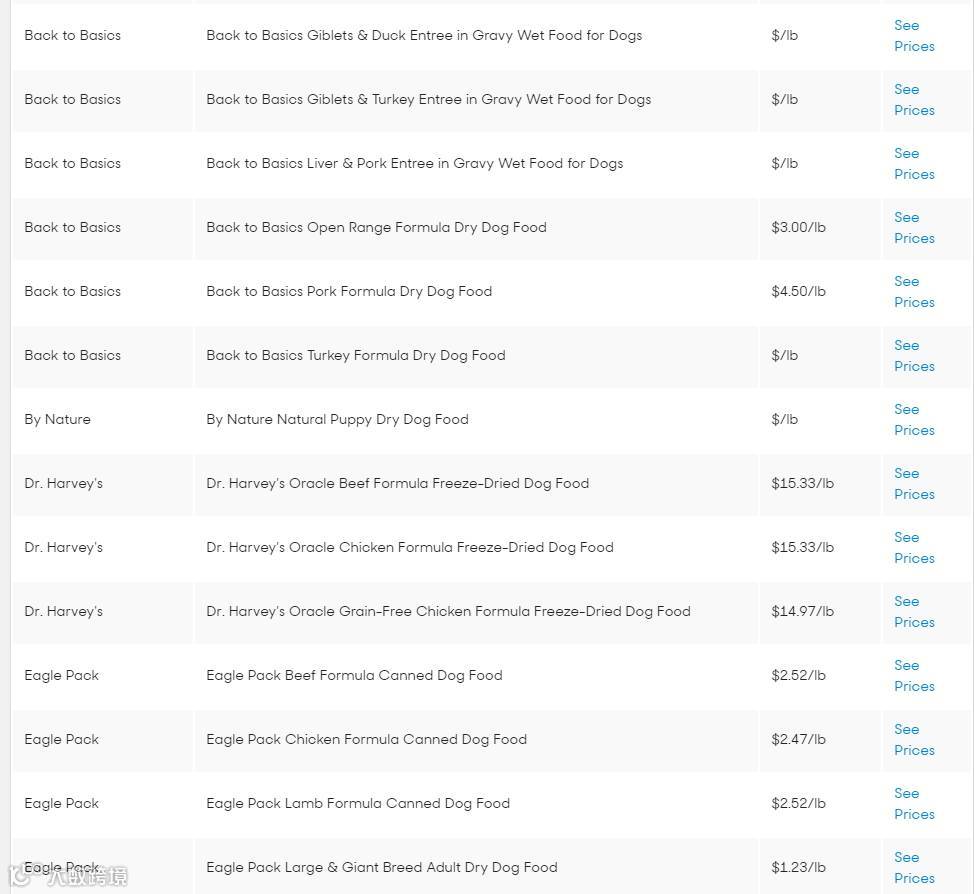974x894 pixels.
Task: Select product name Giblets & Duck Entree in Gravy
Action: point(424,35)
